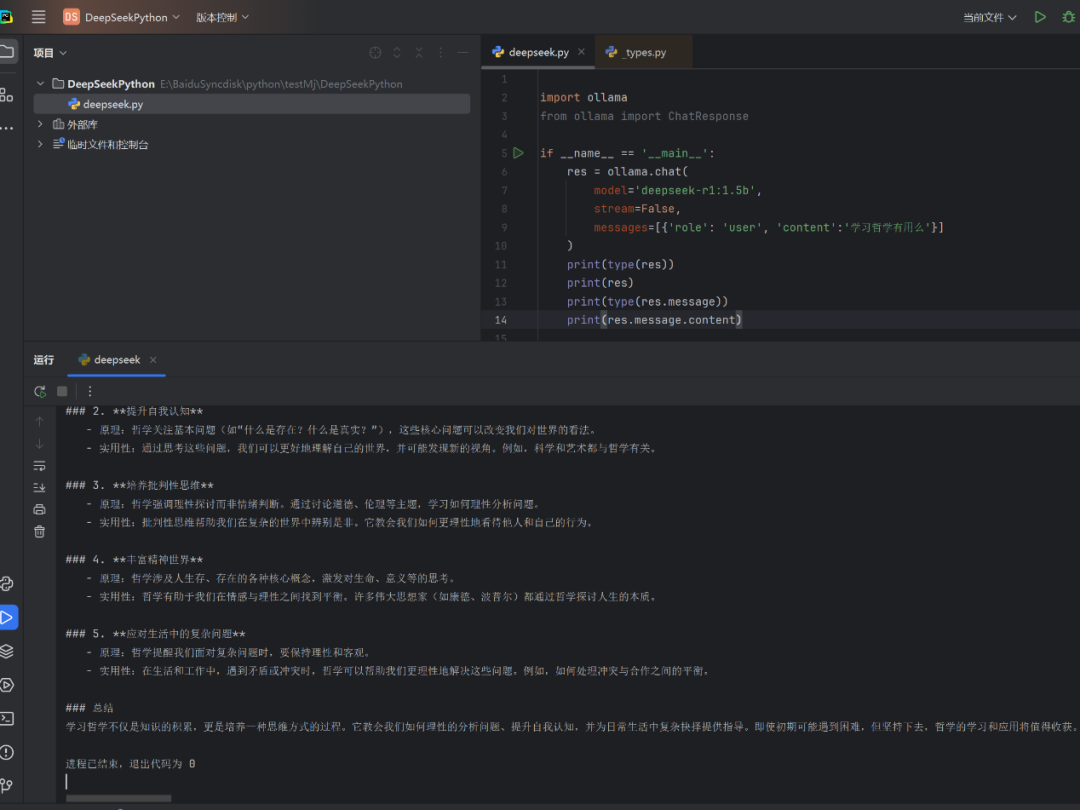Toggle scroll-to-end in the run output

click(40, 487)
